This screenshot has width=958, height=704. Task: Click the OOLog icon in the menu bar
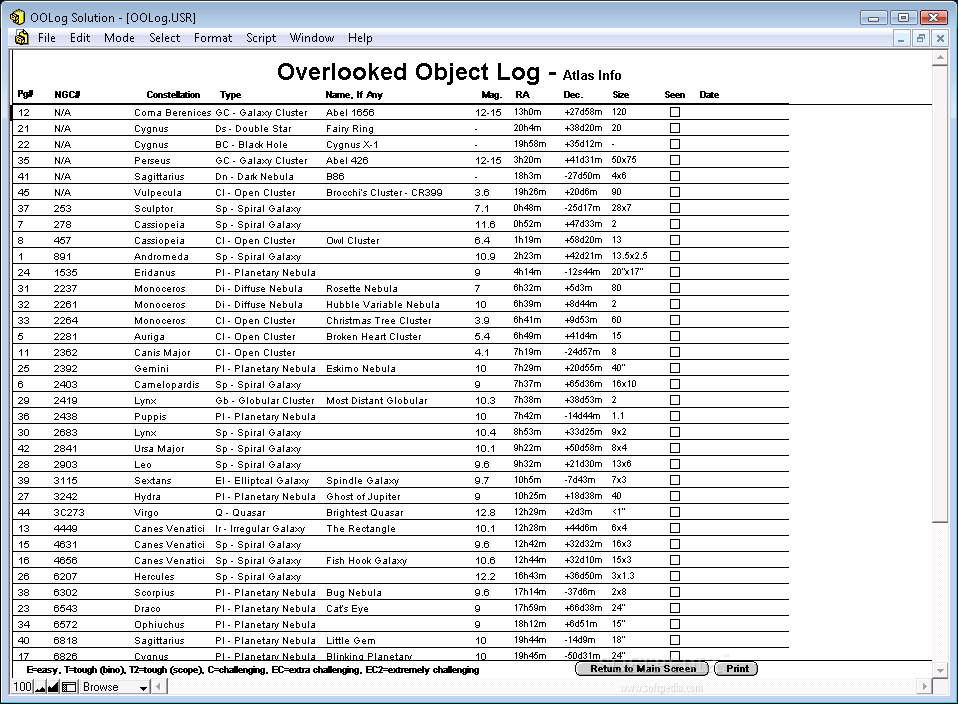click(21, 38)
